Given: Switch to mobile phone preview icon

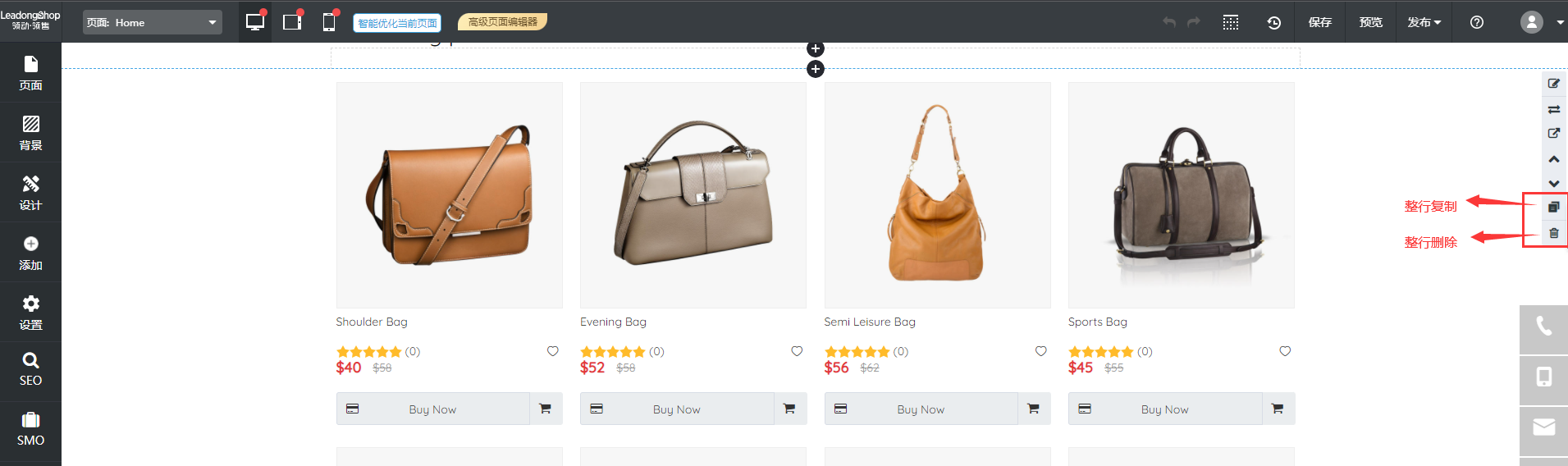Looking at the screenshot, I should click(329, 22).
